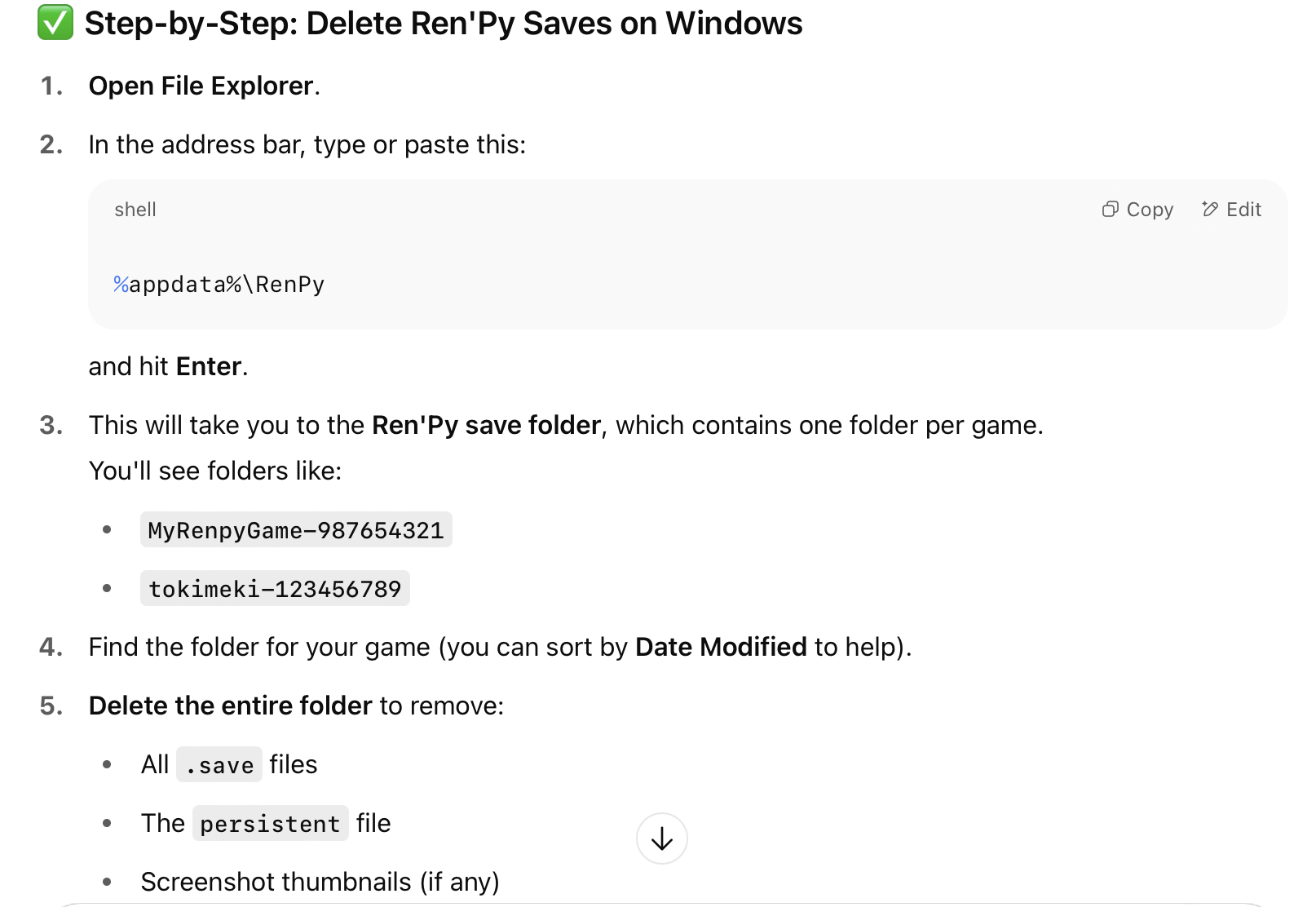Click the "Find the folder for your game" step

tap(259, 647)
